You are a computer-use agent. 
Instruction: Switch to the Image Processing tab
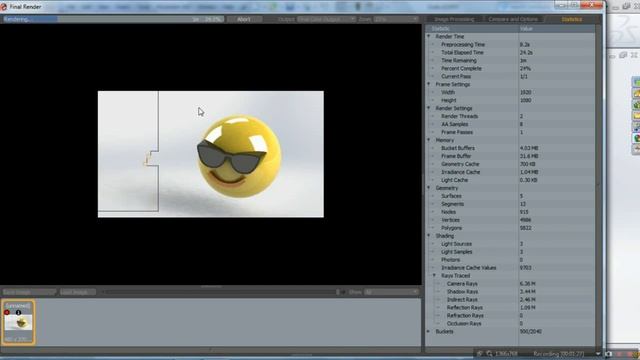tap(454, 19)
